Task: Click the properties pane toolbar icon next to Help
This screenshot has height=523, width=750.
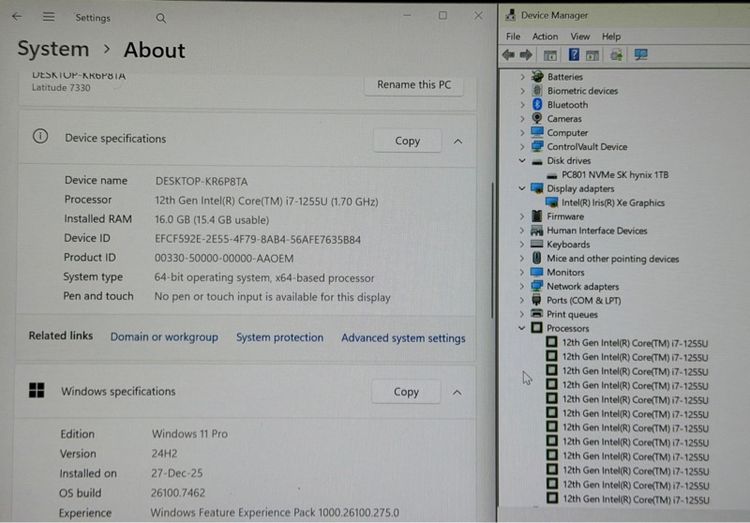Action: click(x=593, y=56)
